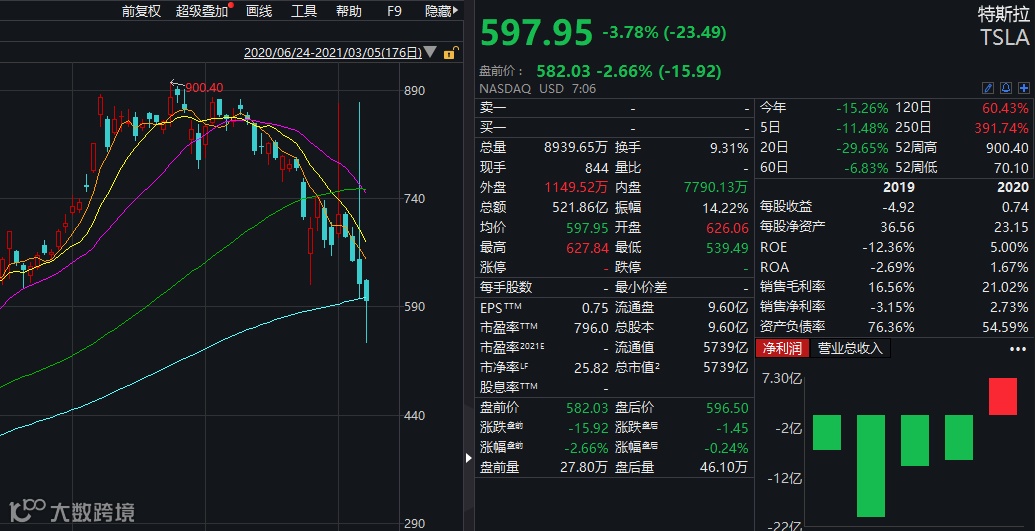Click the 900.40 high price marker

pos(204,87)
